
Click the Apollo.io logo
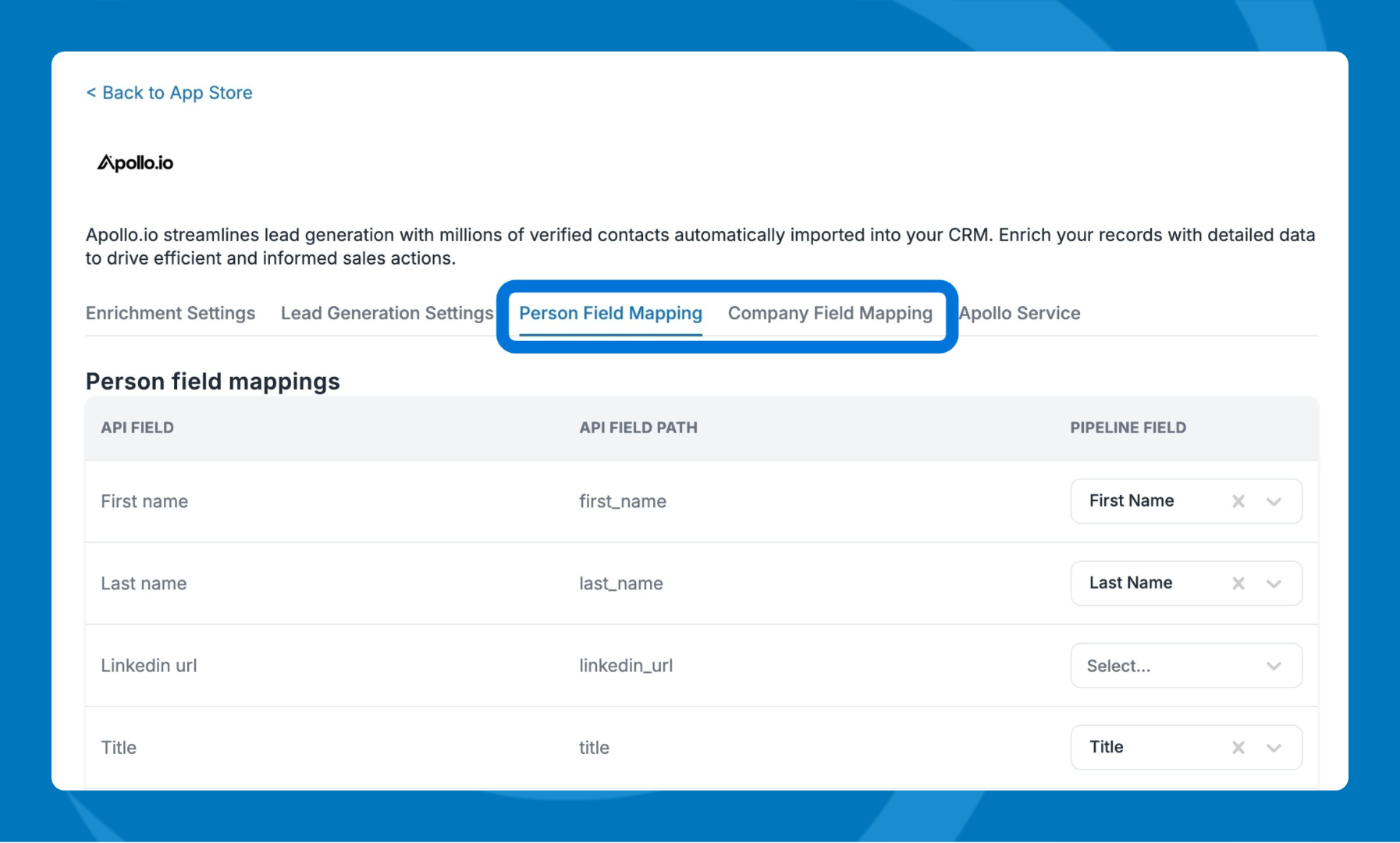tap(135, 162)
